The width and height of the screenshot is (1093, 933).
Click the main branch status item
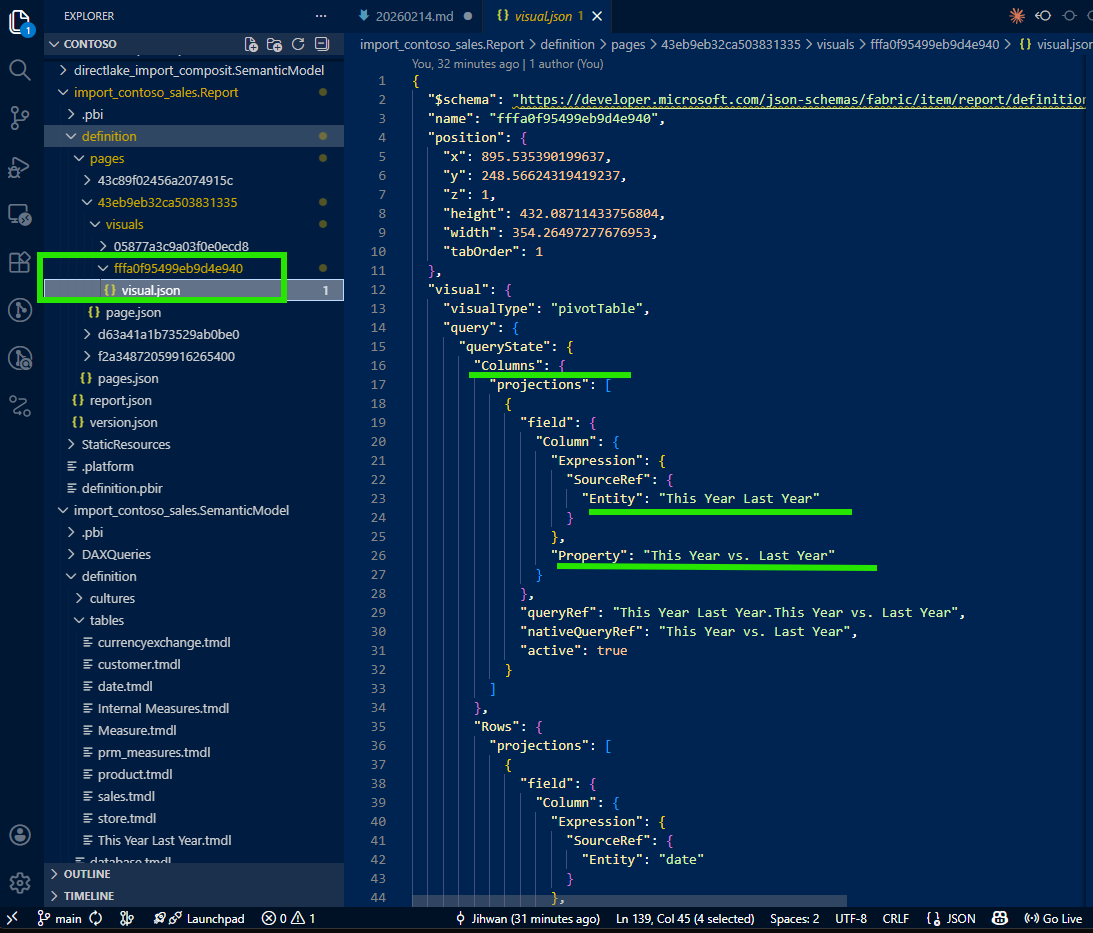coord(60,918)
